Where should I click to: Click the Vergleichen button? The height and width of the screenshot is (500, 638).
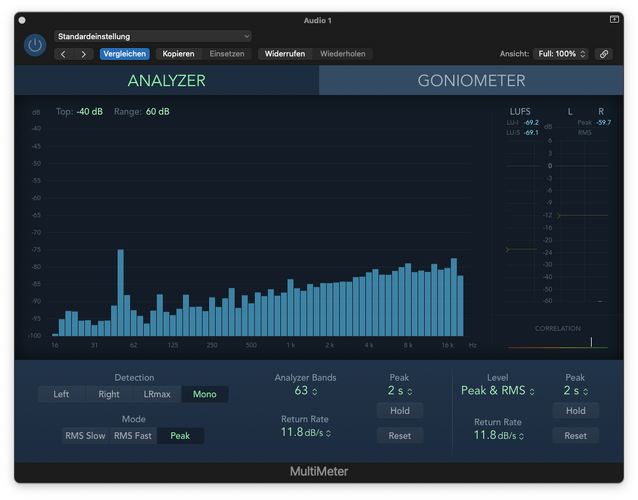[125, 54]
